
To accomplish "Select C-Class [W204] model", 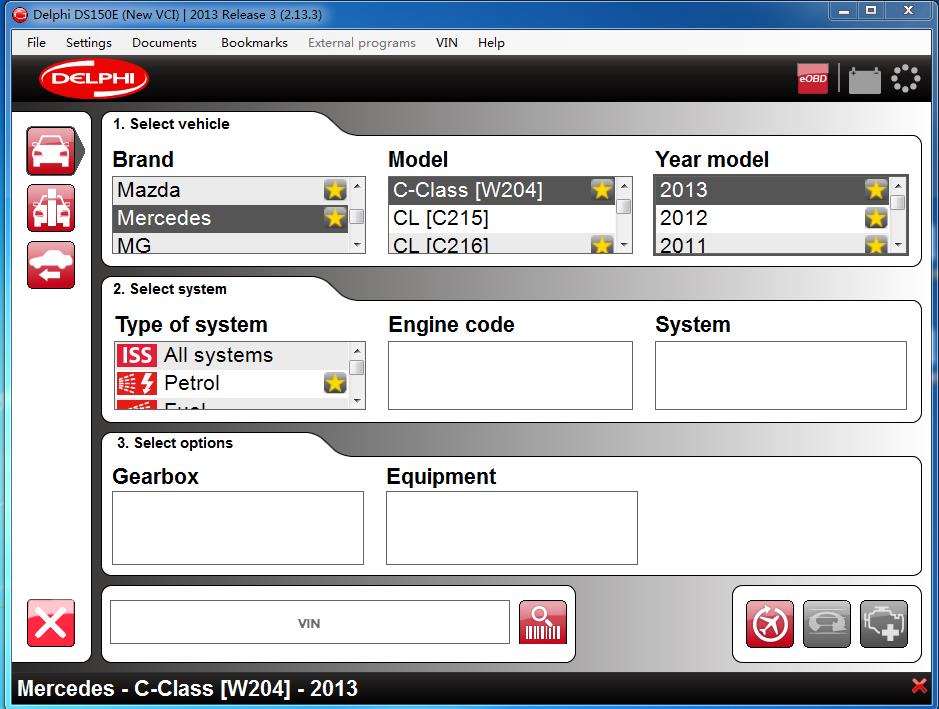I will [x=502, y=190].
